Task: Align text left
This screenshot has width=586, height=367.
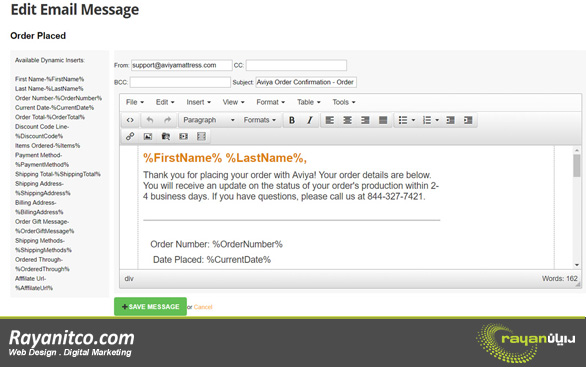Action: click(330, 120)
